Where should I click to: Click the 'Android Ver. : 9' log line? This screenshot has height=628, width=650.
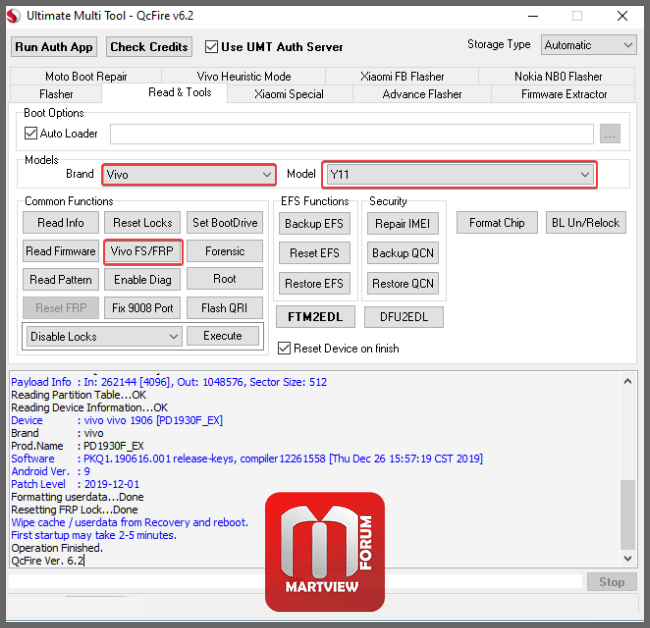coord(51,472)
